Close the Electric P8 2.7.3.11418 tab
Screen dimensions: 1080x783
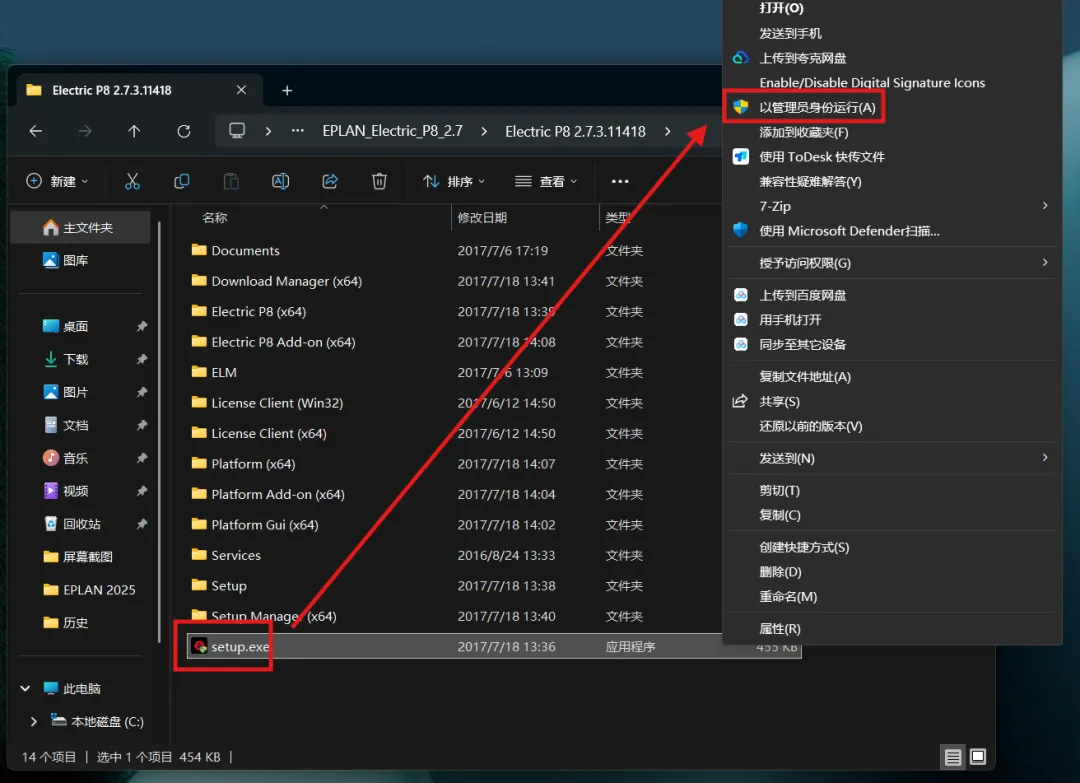(241, 90)
